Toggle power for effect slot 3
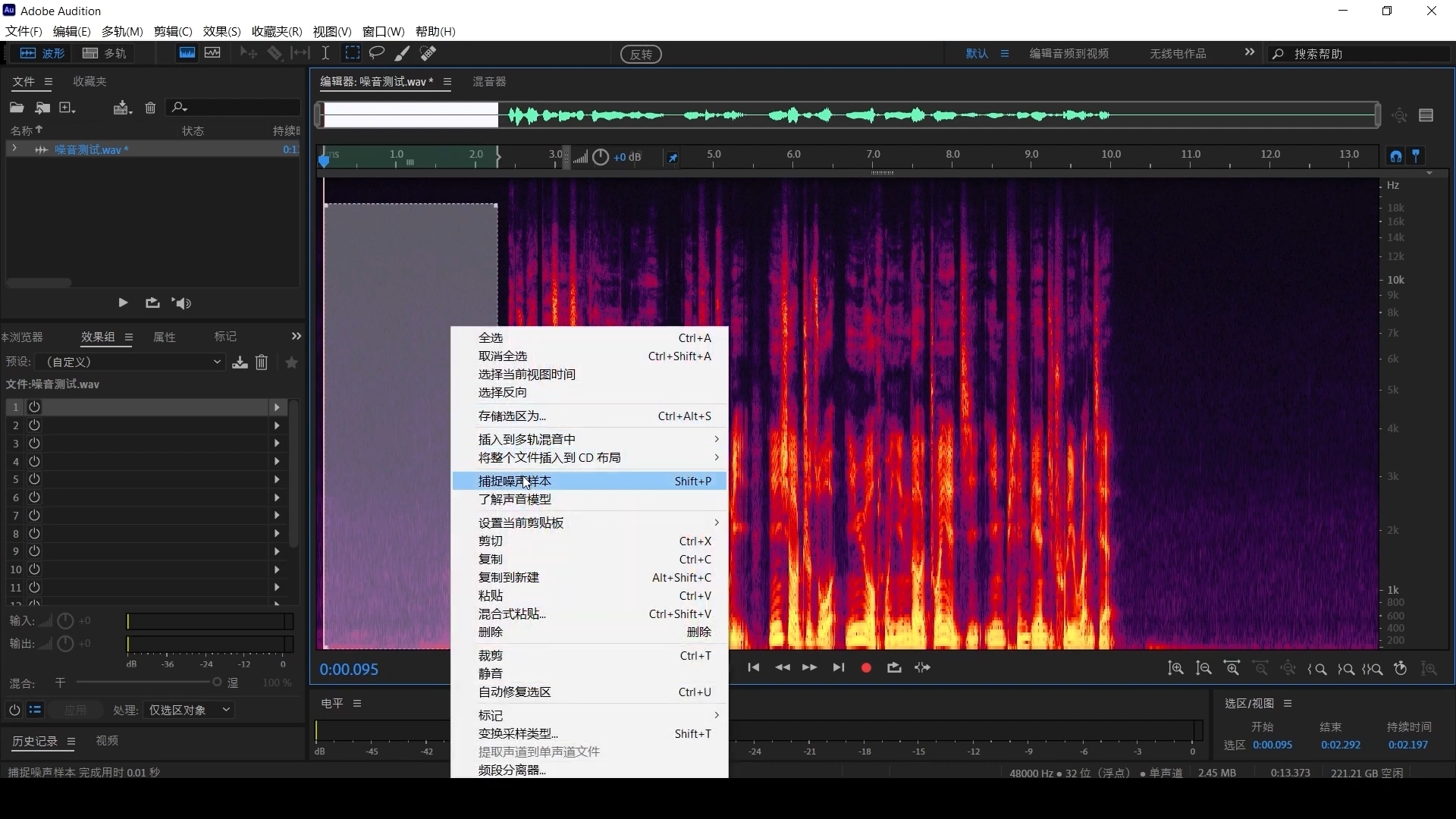1456x819 pixels. point(34,444)
